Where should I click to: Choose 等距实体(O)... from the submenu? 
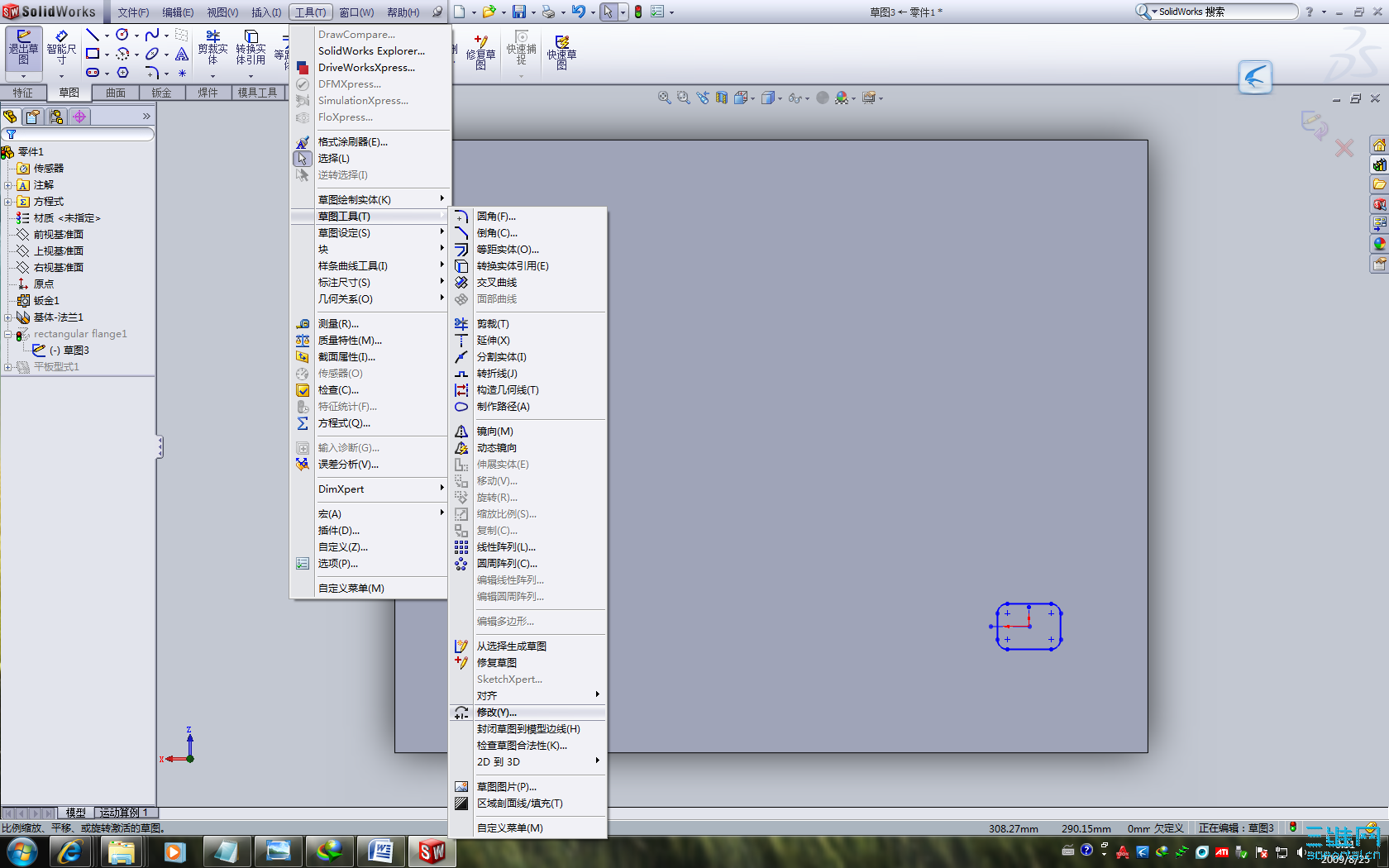527,250
